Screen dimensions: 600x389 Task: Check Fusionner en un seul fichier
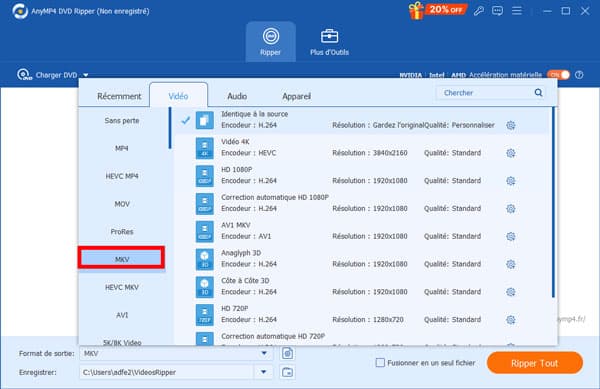380,363
